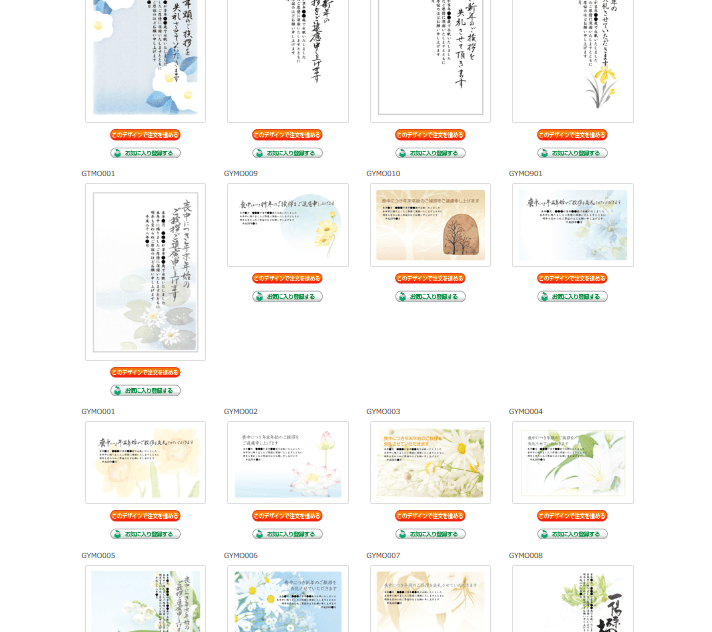Proceed with order for design GYMO901

(x=572, y=279)
